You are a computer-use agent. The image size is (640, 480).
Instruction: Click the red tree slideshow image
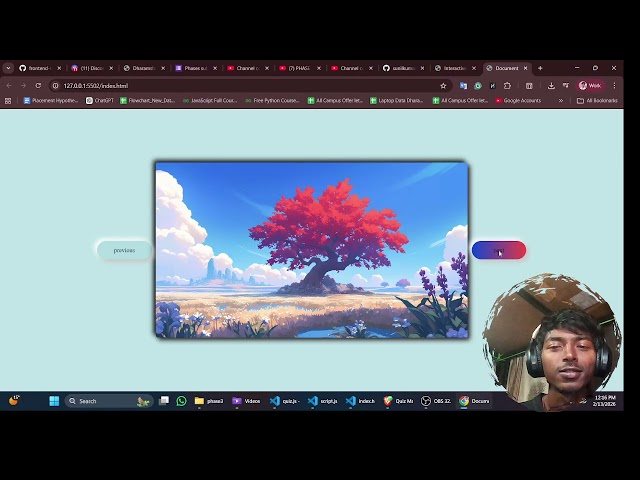click(312, 250)
